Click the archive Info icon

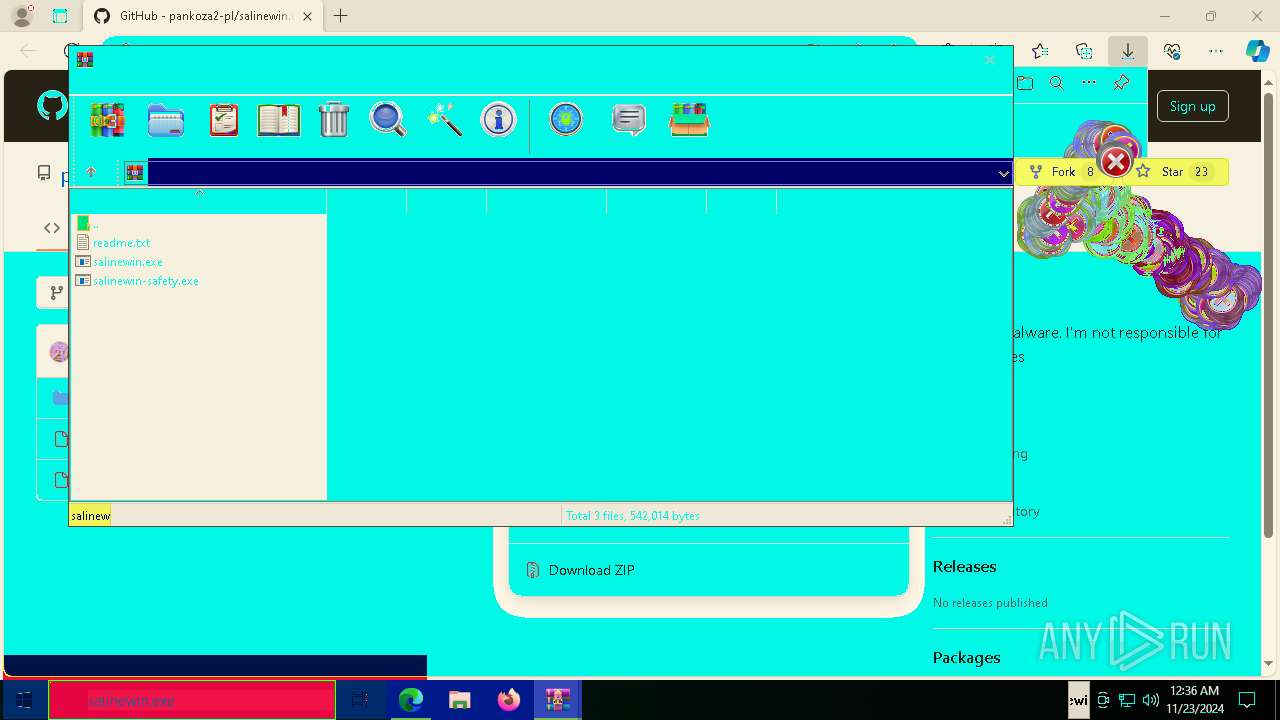tap(498, 120)
